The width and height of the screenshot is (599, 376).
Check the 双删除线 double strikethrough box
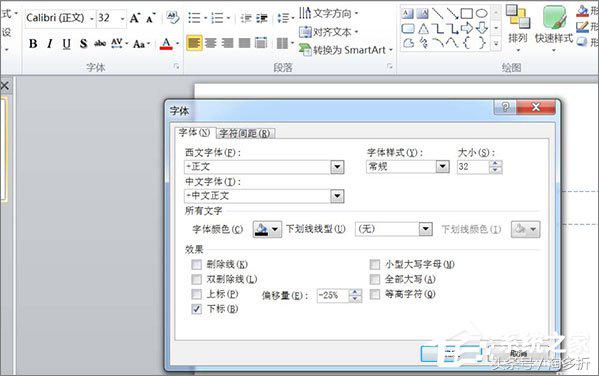point(196,279)
